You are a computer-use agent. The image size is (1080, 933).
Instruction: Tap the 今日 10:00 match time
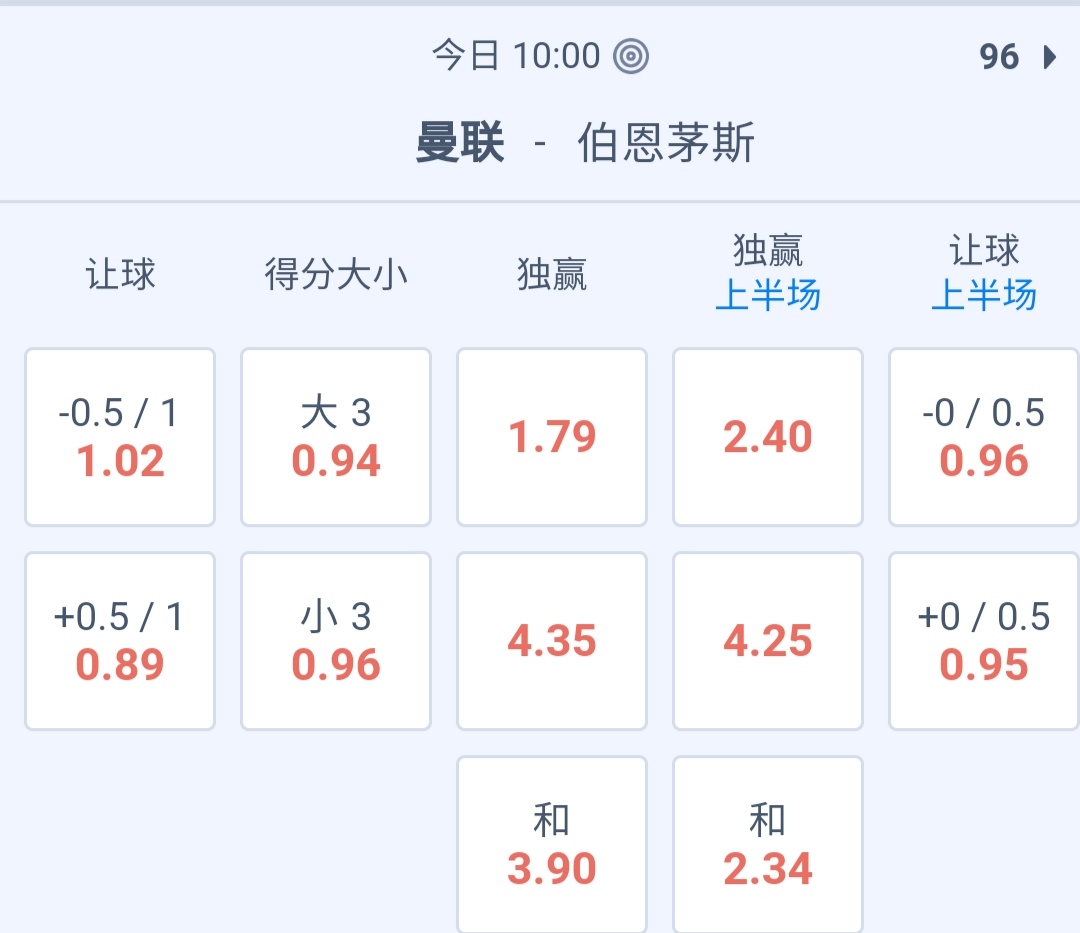click(x=516, y=56)
